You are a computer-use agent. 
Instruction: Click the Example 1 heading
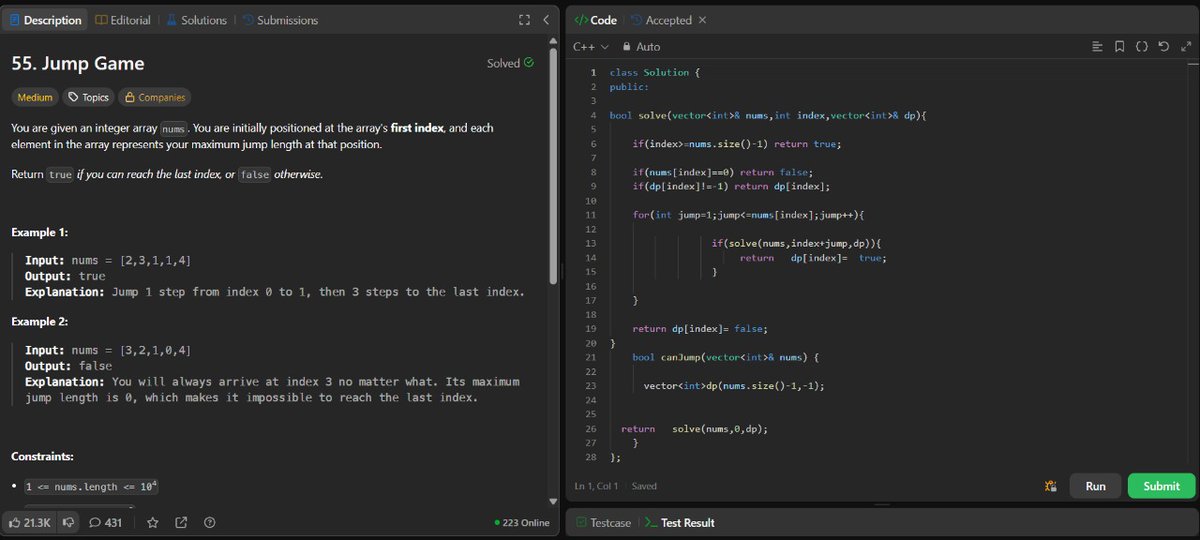40,232
